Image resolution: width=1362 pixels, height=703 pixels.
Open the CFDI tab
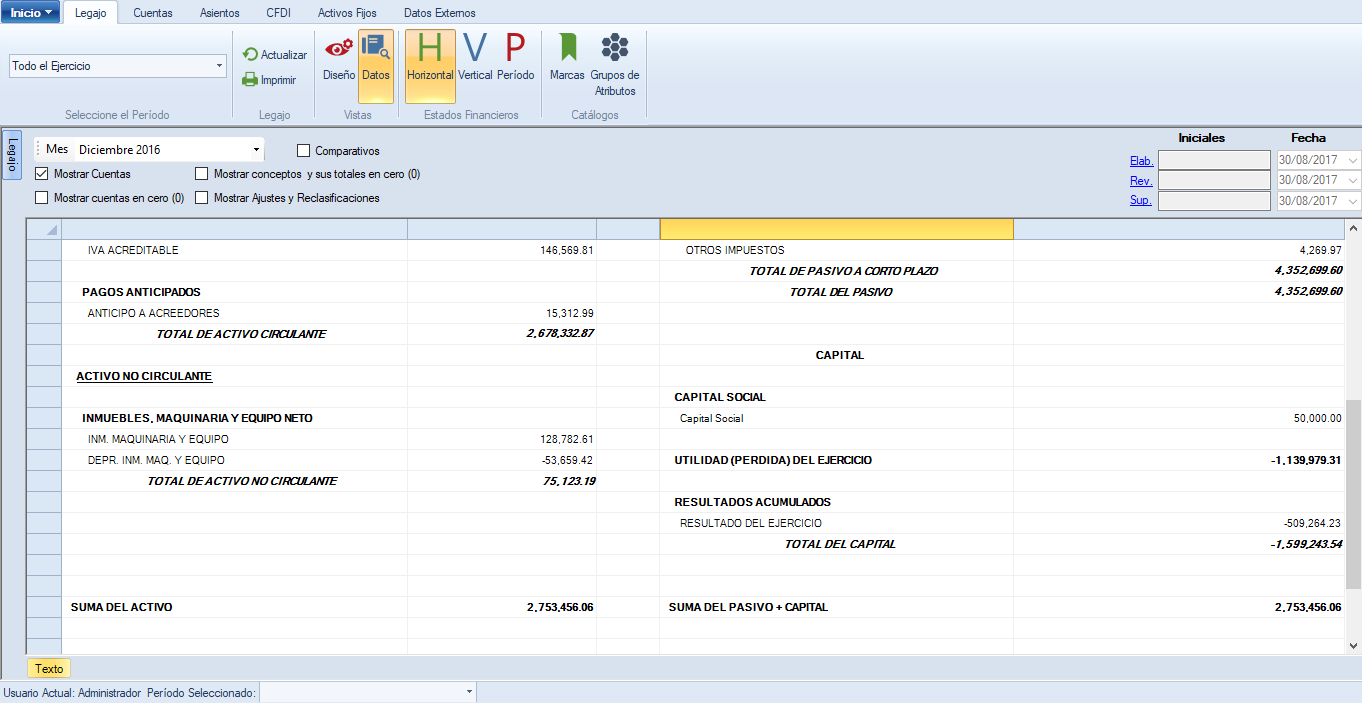point(279,13)
